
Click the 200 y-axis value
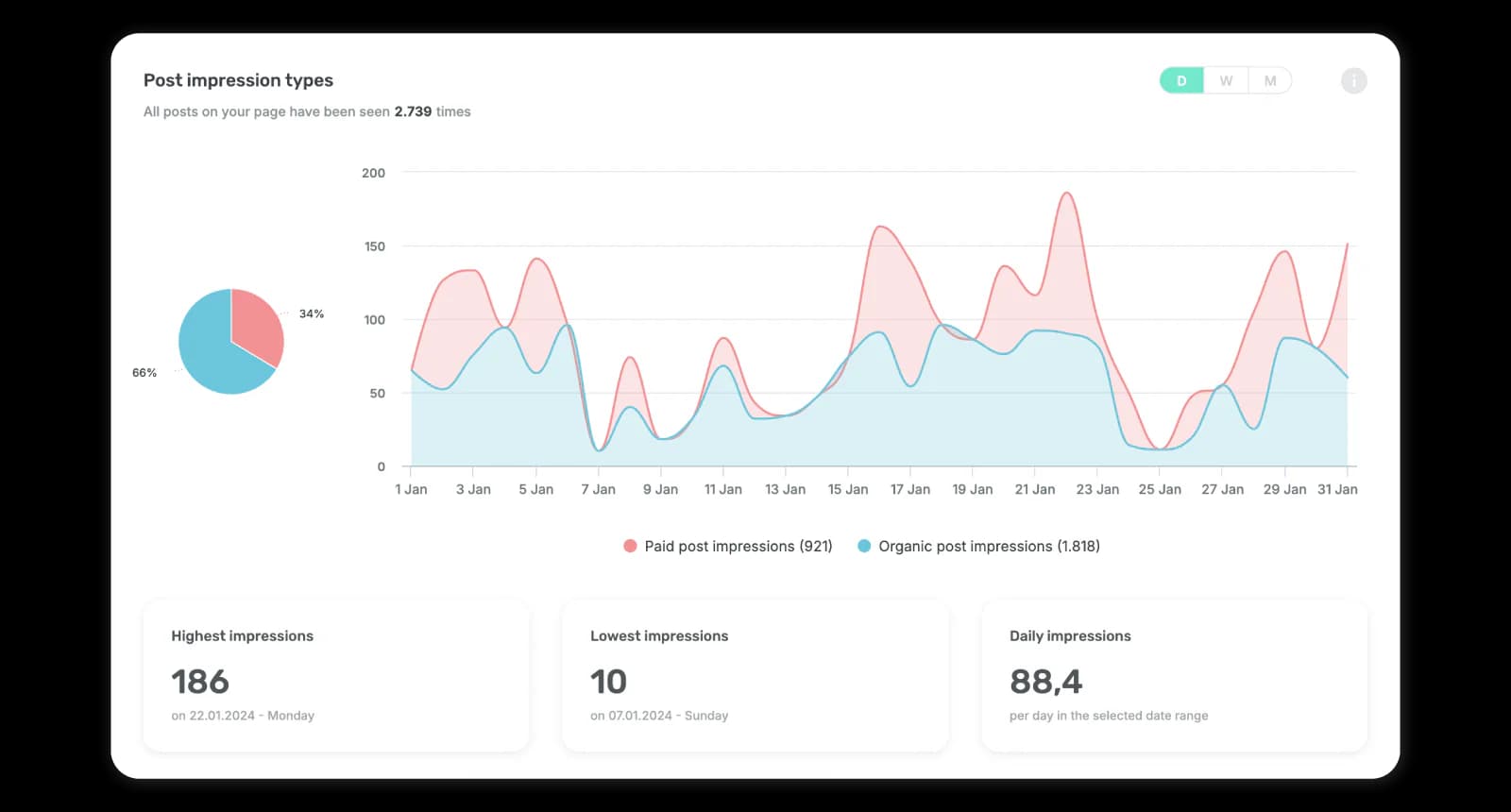[x=373, y=173]
